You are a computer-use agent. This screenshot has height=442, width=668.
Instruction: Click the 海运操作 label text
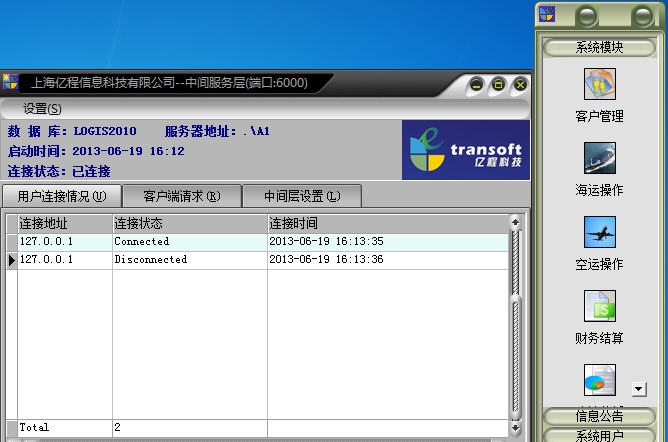click(x=599, y=190)
